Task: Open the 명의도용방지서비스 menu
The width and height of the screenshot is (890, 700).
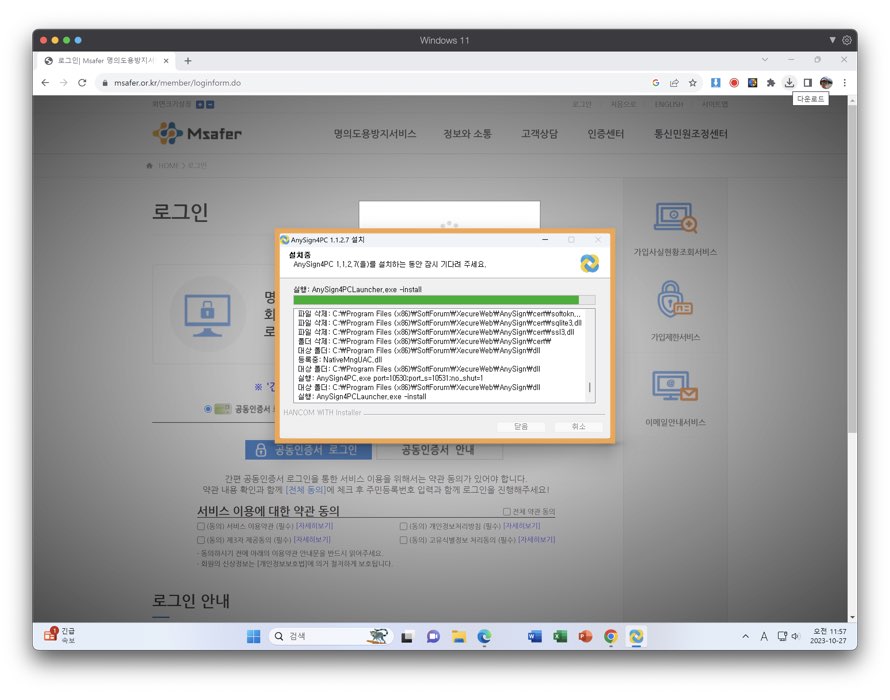Action: [x=375, y=134]
